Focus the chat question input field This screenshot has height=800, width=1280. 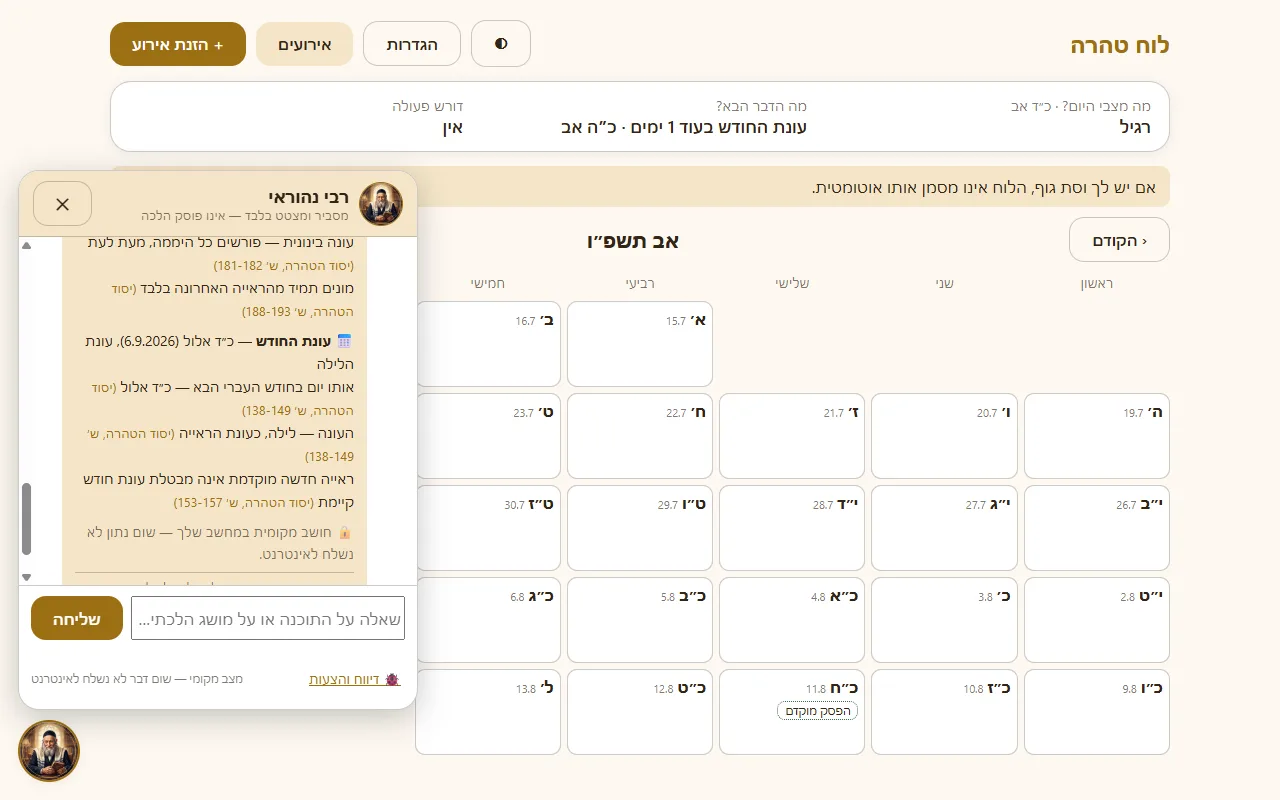click(x=268, y=618)
